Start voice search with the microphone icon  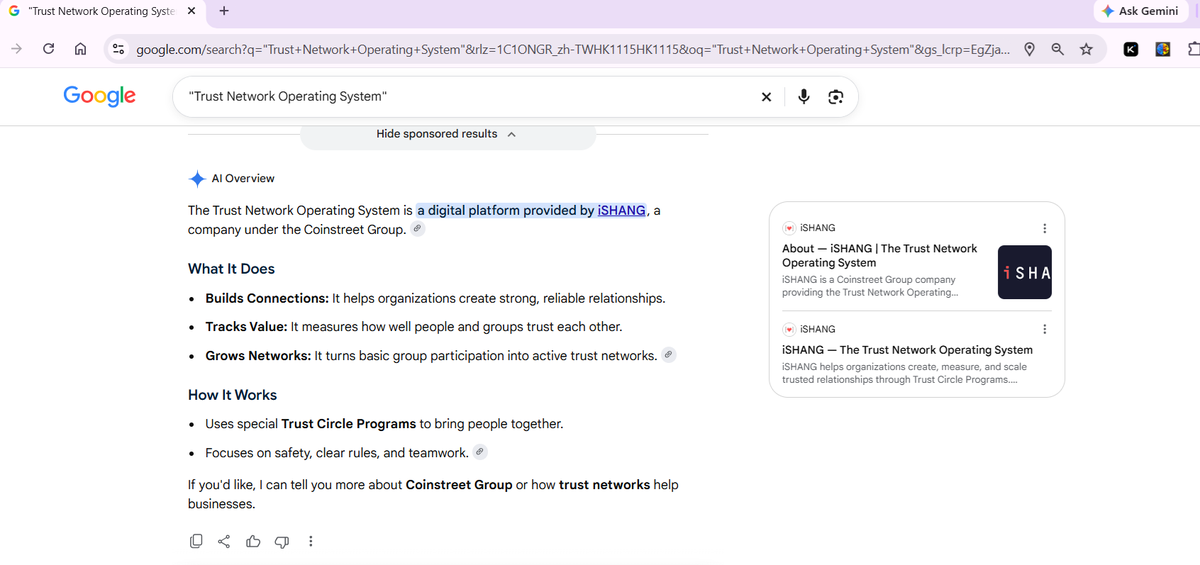tap(804, 97)
